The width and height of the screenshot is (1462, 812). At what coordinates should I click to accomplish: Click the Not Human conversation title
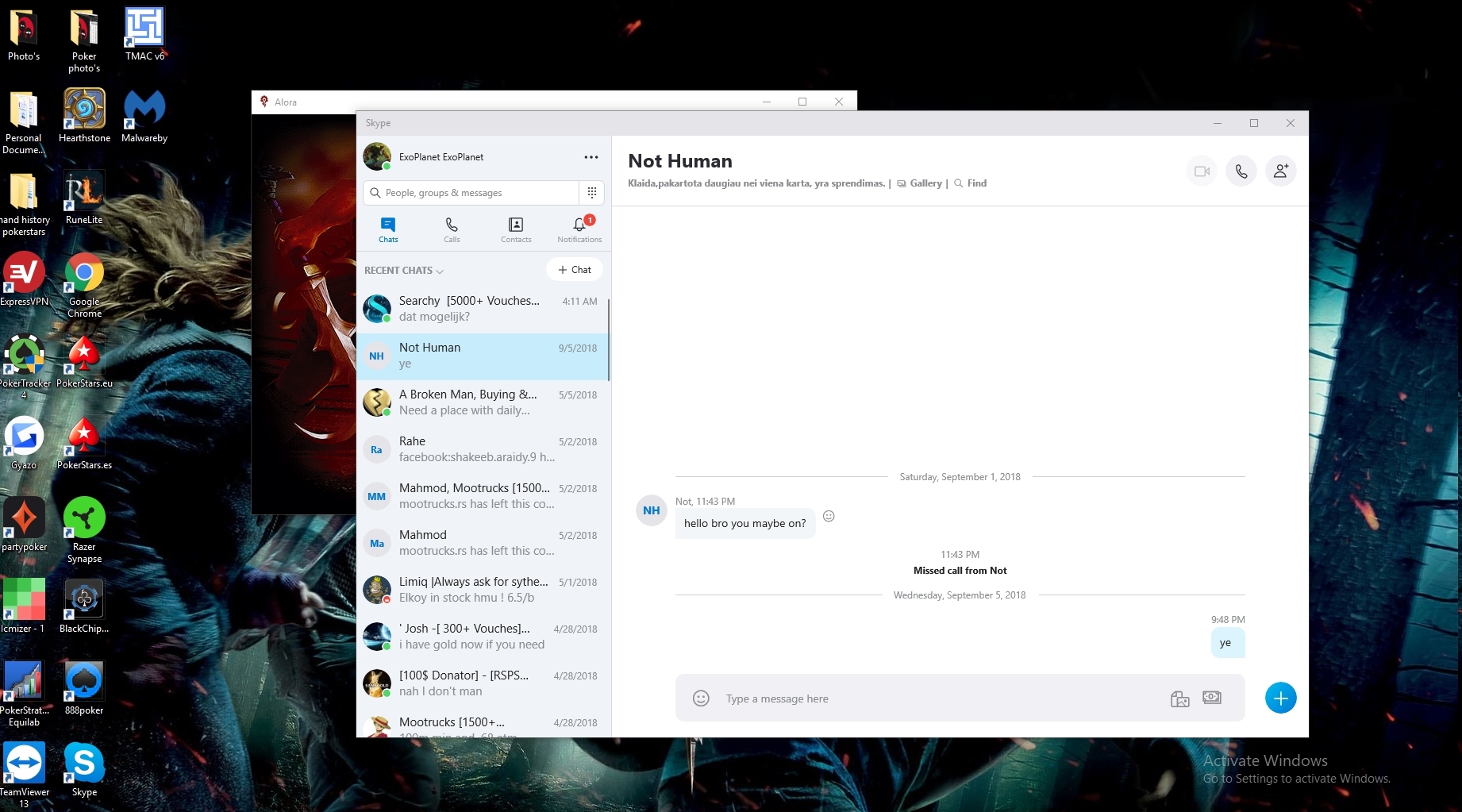click(x=680, y=161)
